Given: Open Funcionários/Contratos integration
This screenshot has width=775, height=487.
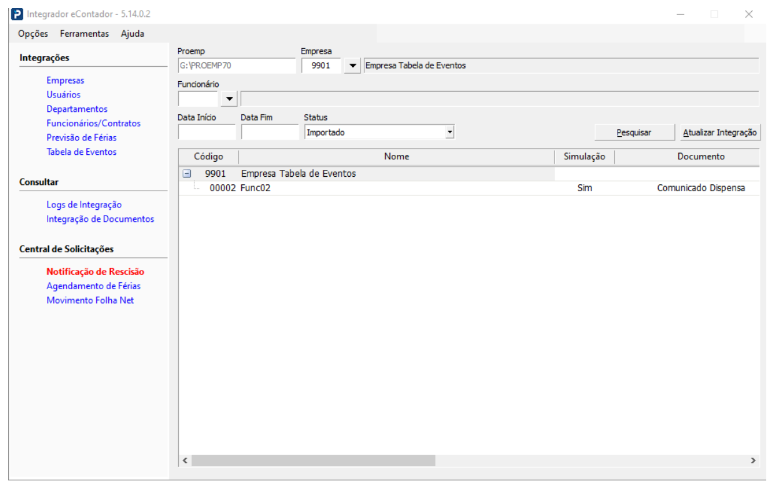Looking at the screenshot, I should tap(93, 123).
